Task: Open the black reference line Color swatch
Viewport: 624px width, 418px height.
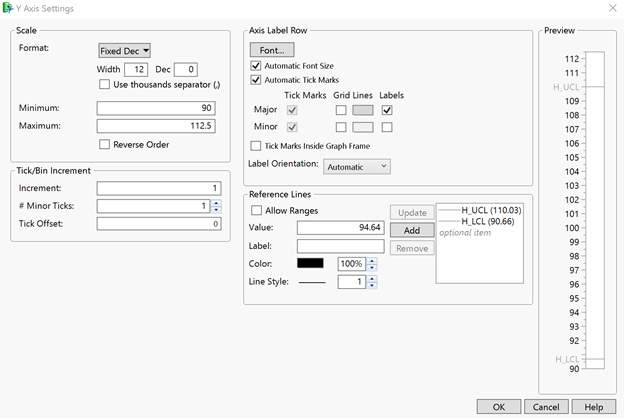Action: [310, 263]
